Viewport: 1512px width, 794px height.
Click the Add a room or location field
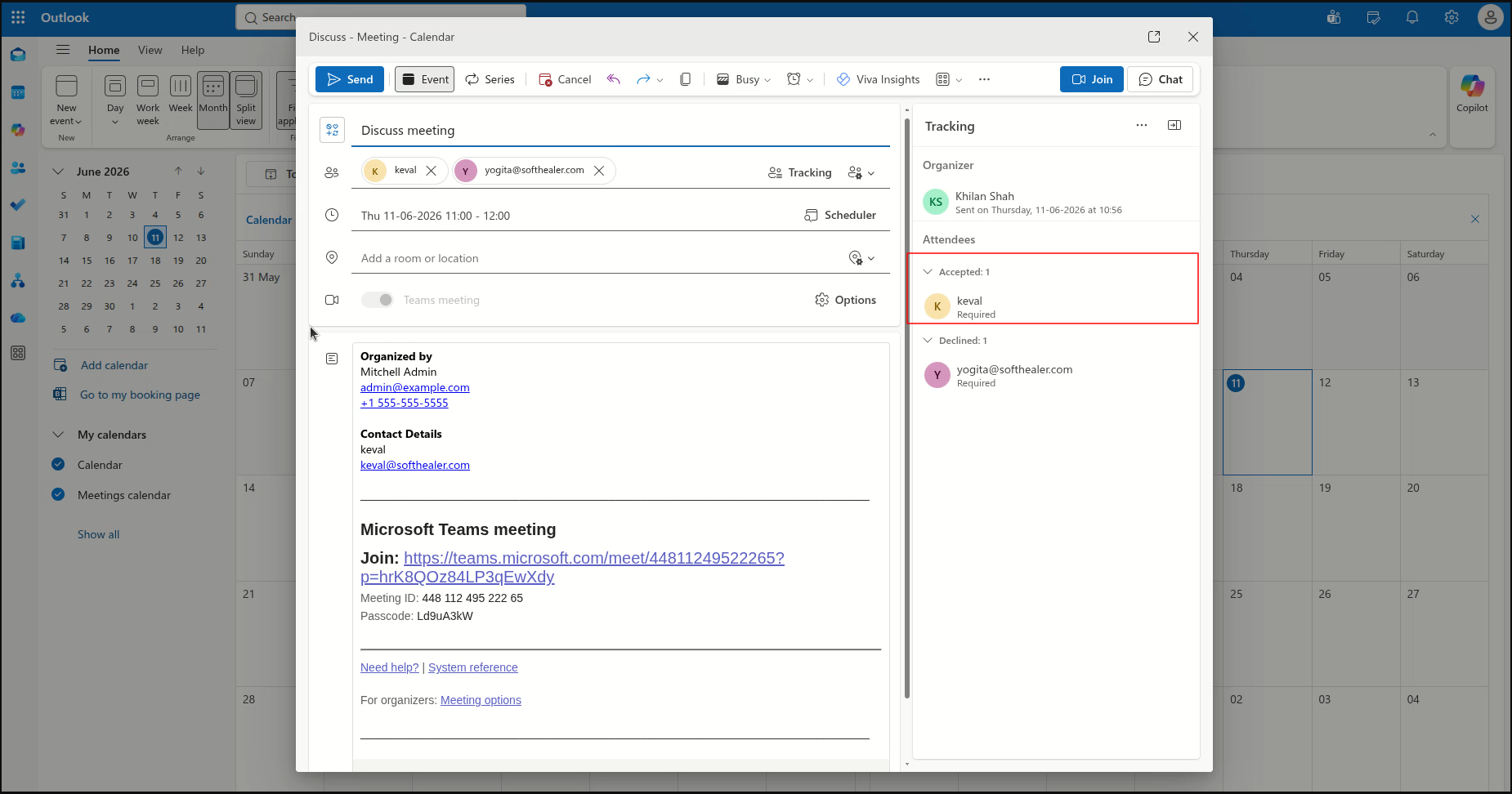[x=595, y=258]
